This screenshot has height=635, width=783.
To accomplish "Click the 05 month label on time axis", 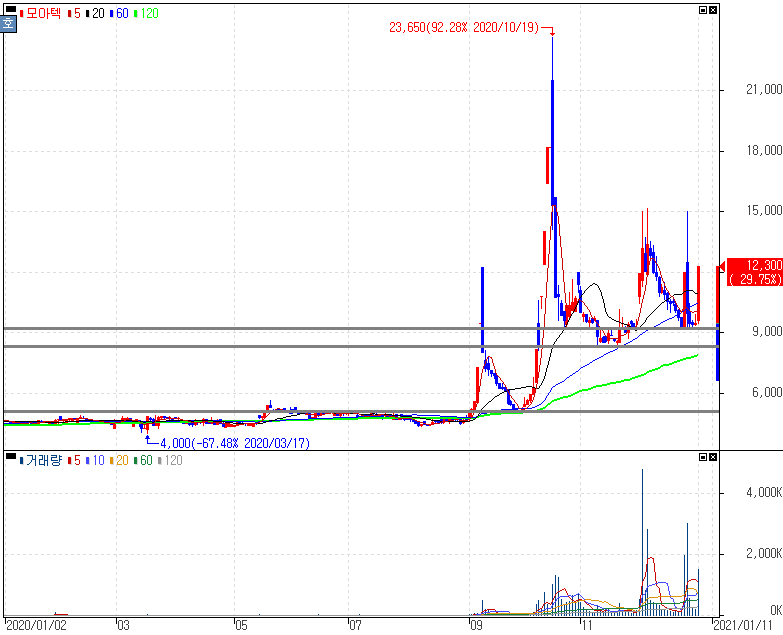I will (241, 626).
